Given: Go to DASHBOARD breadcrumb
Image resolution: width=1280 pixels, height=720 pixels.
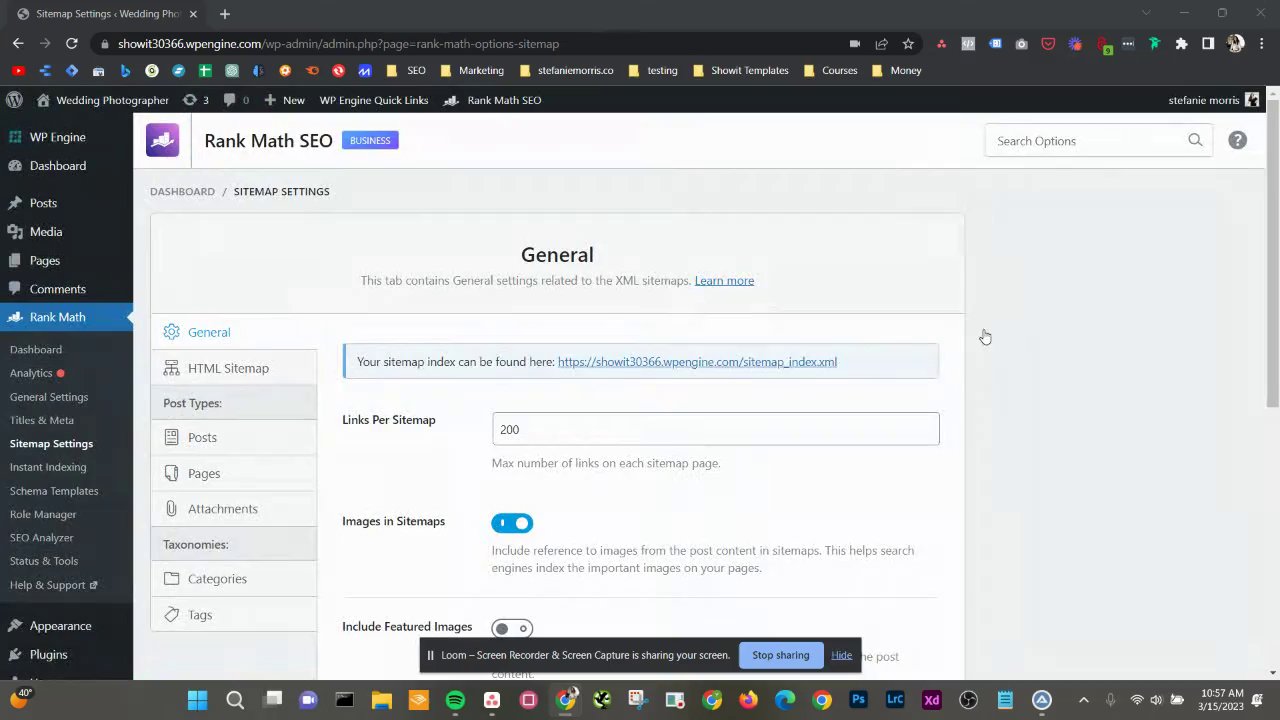Looking at the screenshot, I should pos(182,191).
